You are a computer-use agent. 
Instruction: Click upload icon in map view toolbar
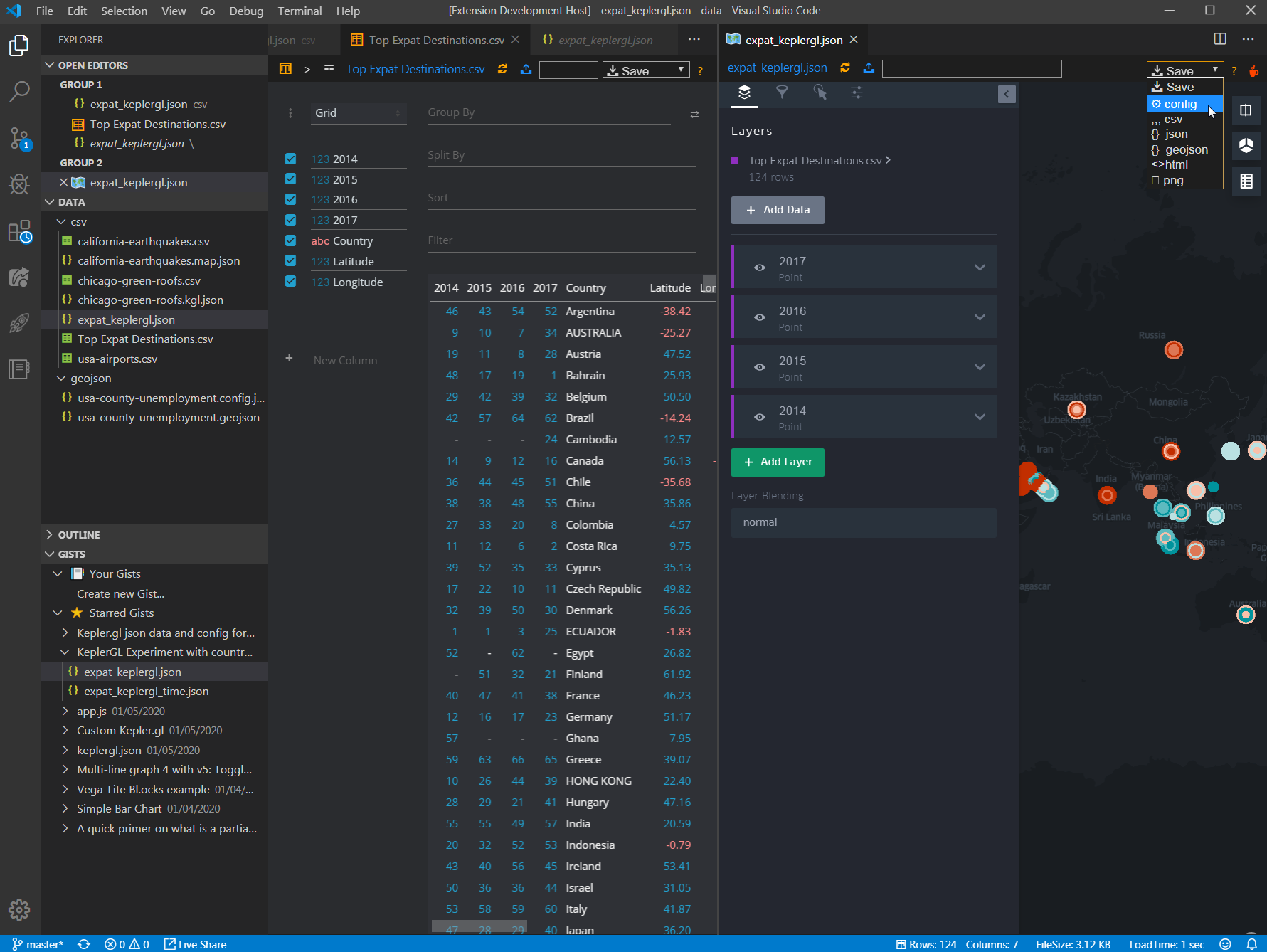869,68
